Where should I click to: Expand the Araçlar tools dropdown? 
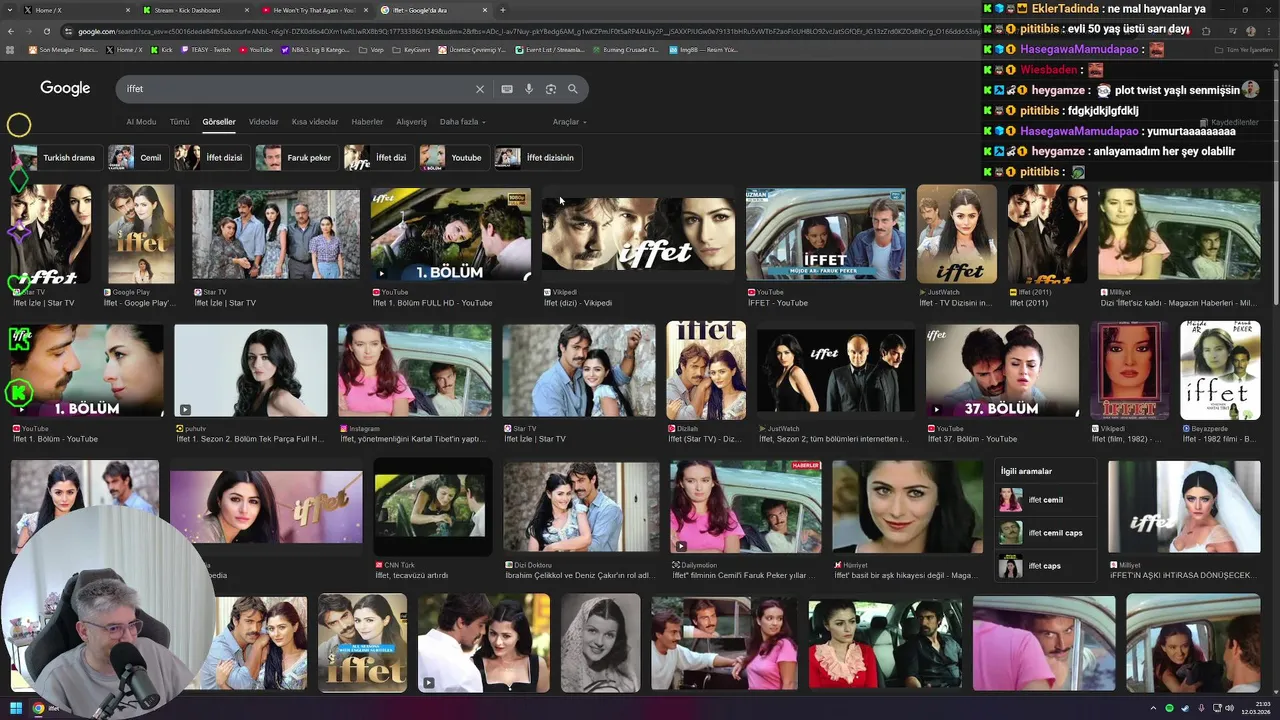point(570,122)
